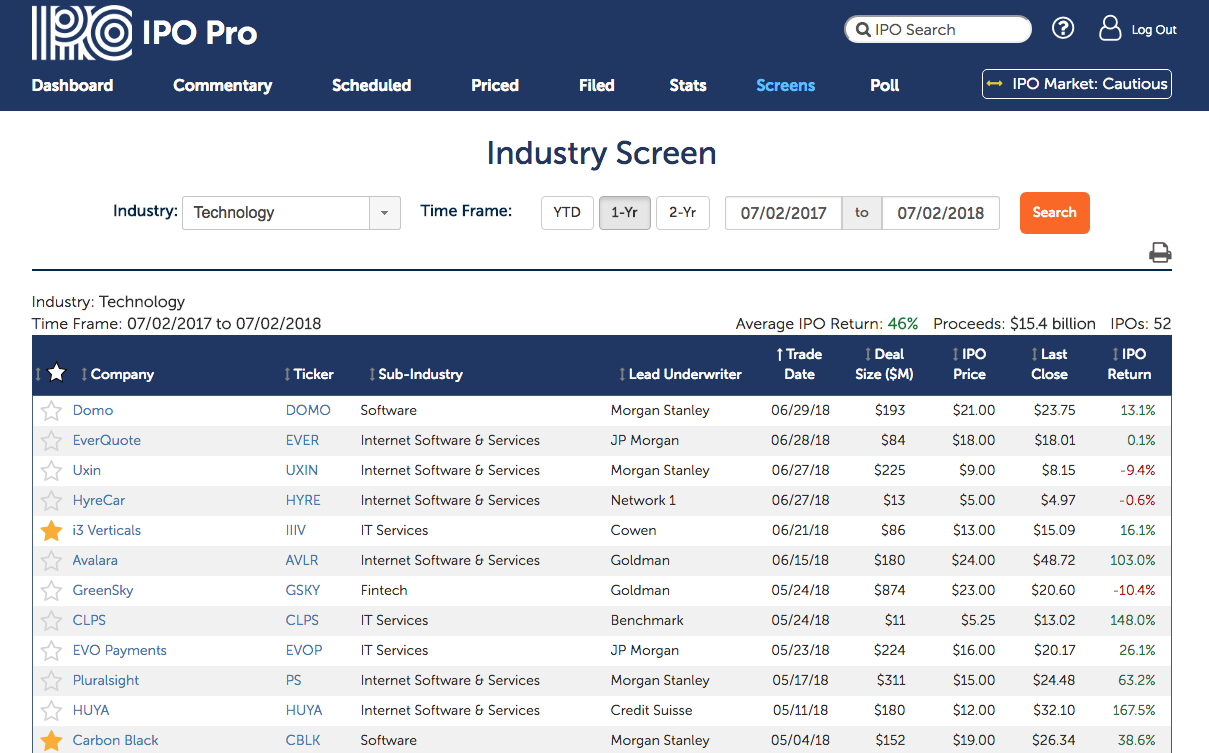This screenshot has width=1209, height=753.
Task: Click the IPO Search input field
Action: coord(937,30)
